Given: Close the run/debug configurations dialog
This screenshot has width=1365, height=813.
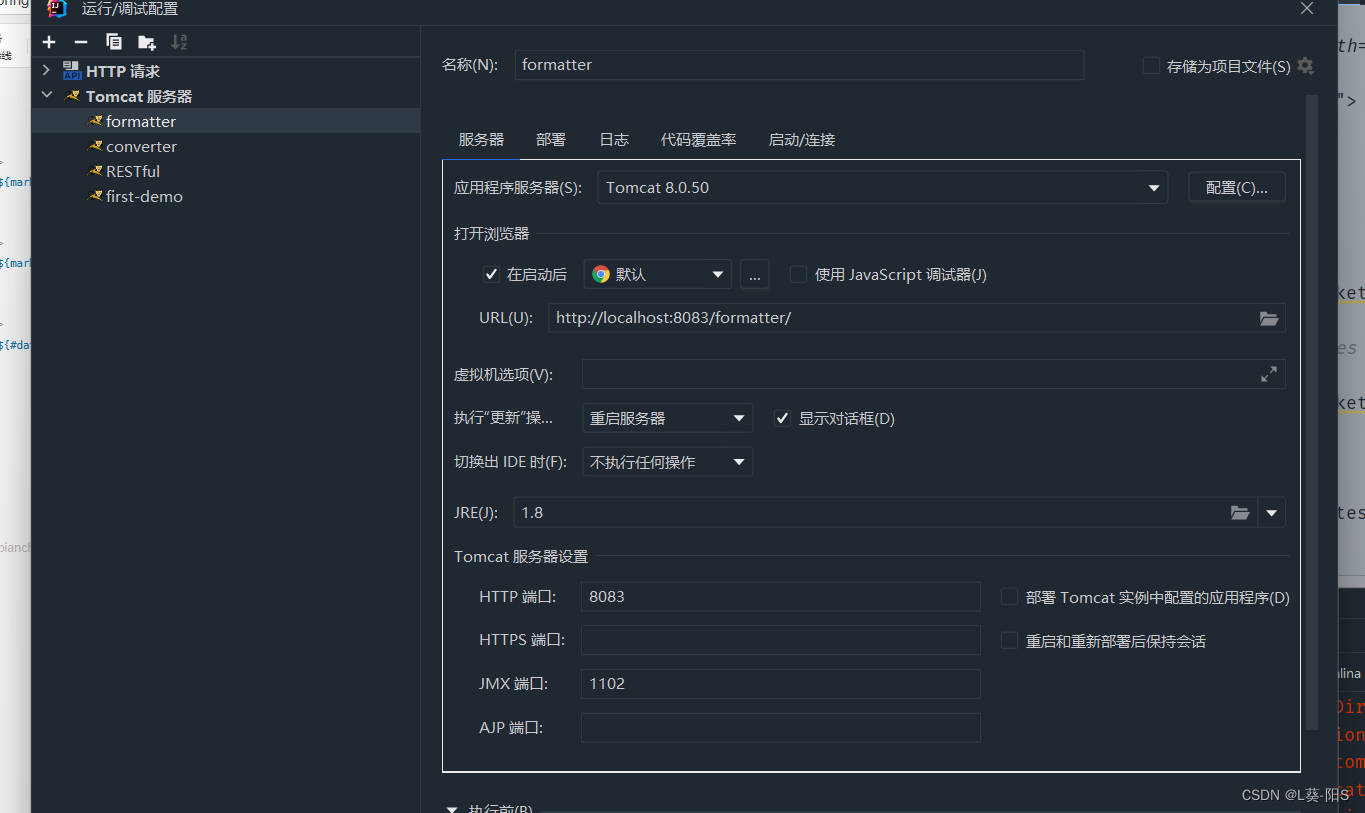Looking at the screenshot, I should pyautogui.click(x=1306, y=9).
